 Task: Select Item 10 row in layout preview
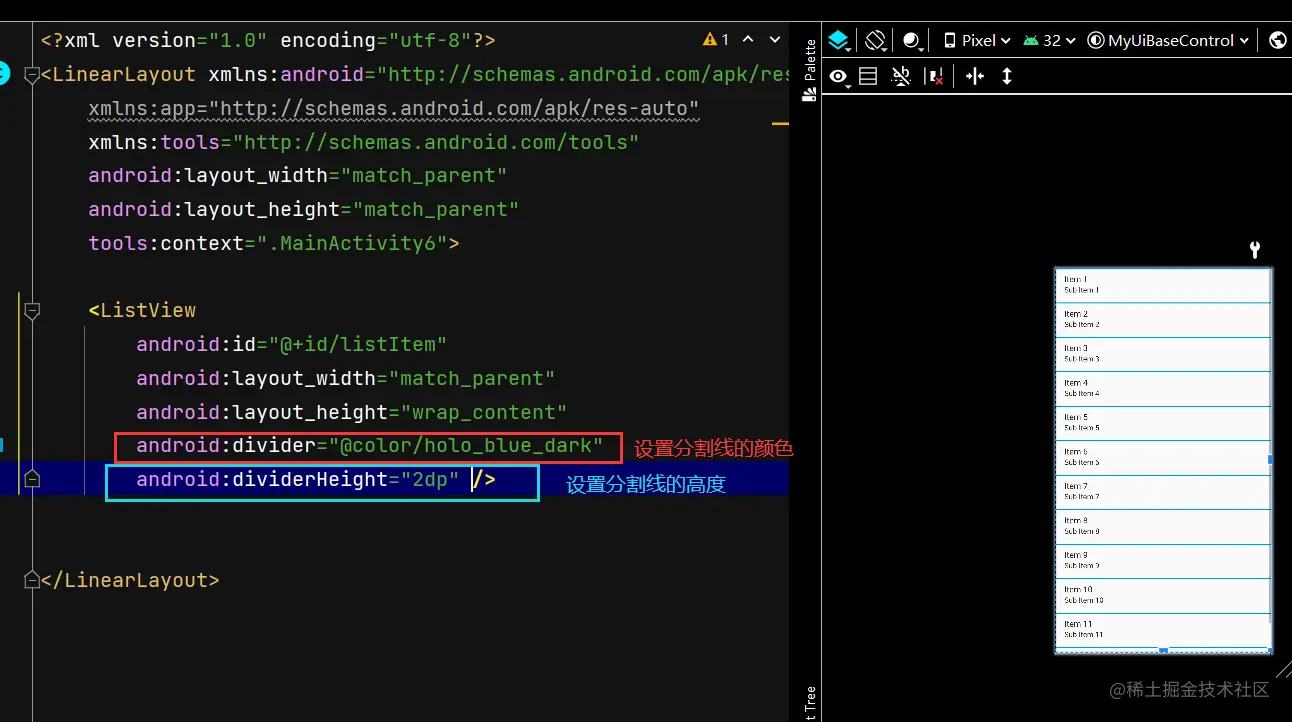point(1163,595)
